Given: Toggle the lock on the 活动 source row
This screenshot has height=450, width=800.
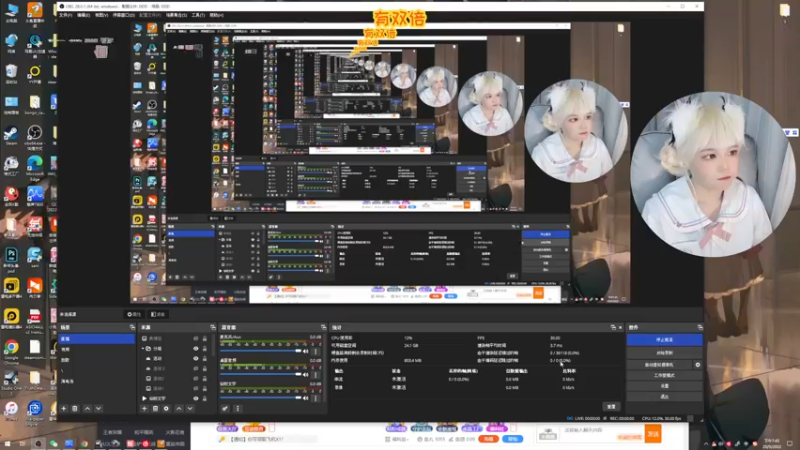Looking at the screenshot, I should point(205,359).
